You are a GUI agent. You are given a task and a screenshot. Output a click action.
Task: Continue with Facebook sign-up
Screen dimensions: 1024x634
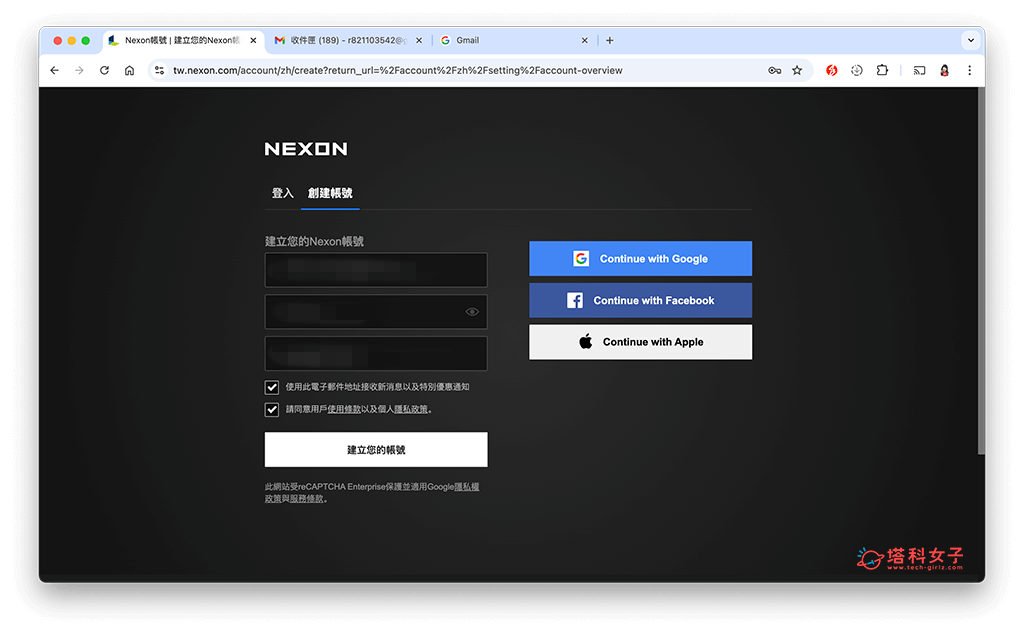click(640, 300)
